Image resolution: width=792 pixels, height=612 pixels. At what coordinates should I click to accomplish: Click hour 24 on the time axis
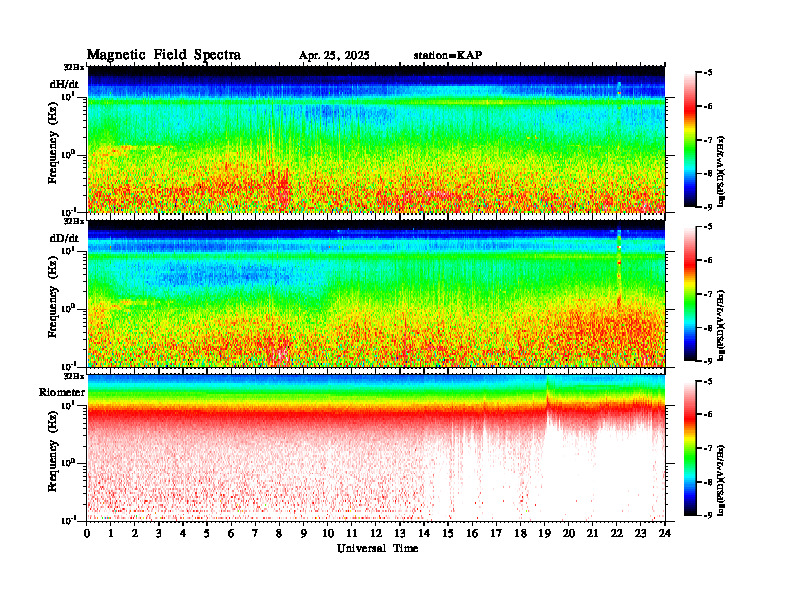(665, 533)
